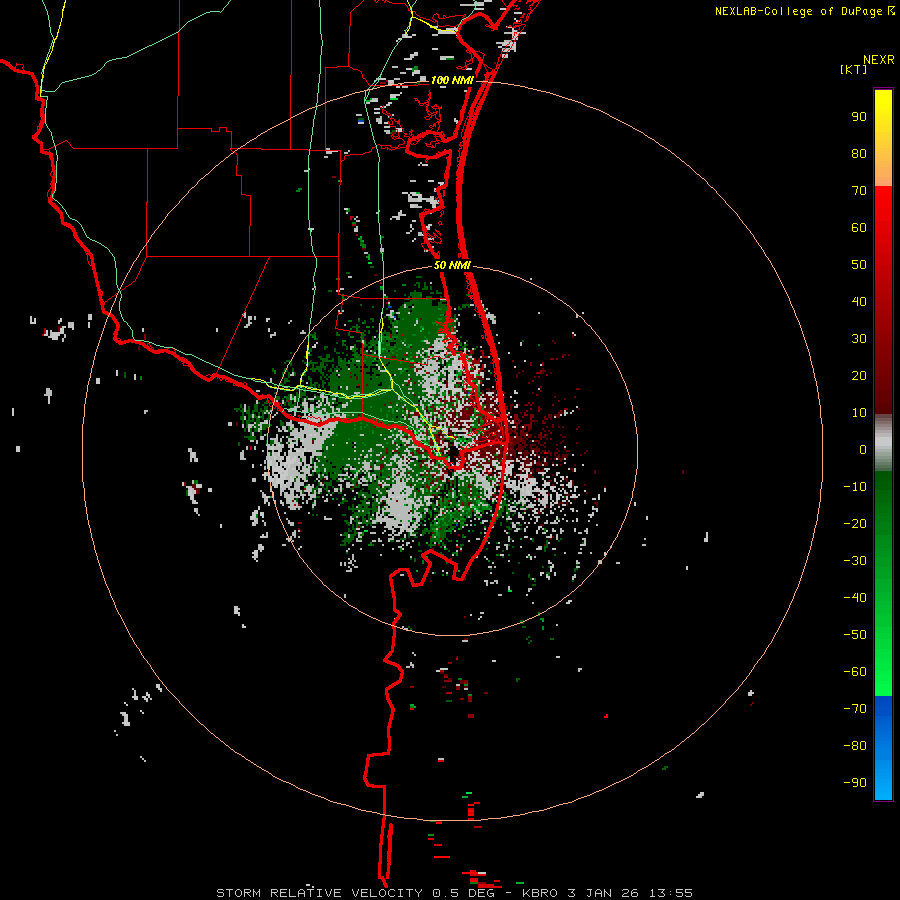
Task: Click the positive 70 scale value
Action: tap(859, 191)
